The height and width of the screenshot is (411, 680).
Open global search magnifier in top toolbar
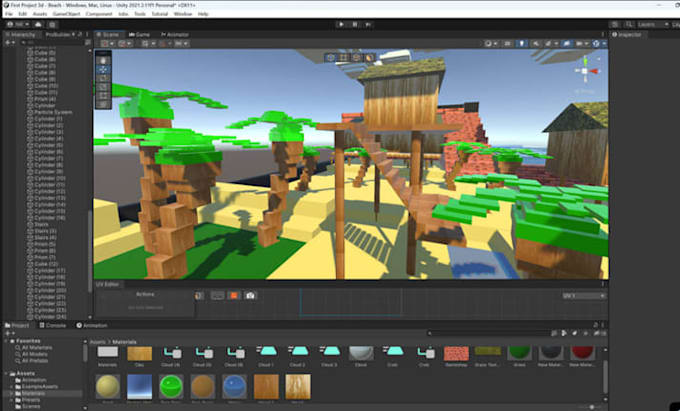(629, 24)
